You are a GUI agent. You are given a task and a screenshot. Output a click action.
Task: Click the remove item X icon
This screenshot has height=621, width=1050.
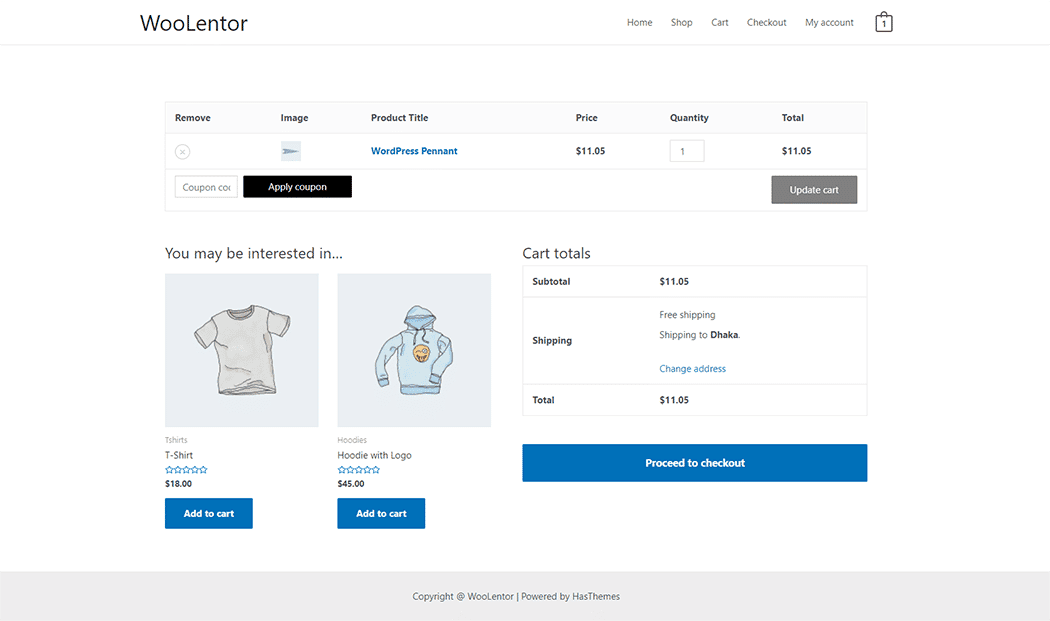(182, 151)
